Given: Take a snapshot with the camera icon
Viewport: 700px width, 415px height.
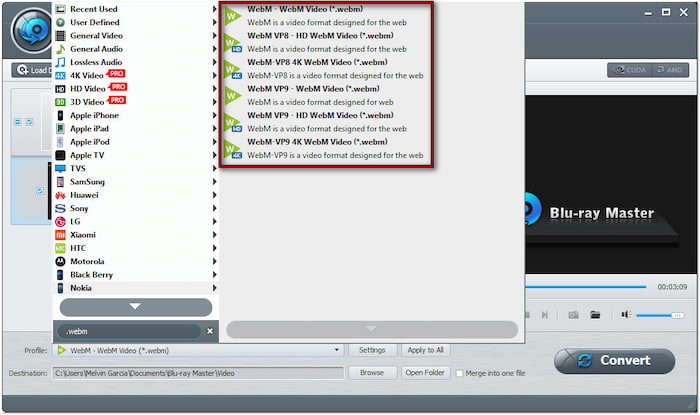Looking at the screenshot, I should (x=574, y=315).
